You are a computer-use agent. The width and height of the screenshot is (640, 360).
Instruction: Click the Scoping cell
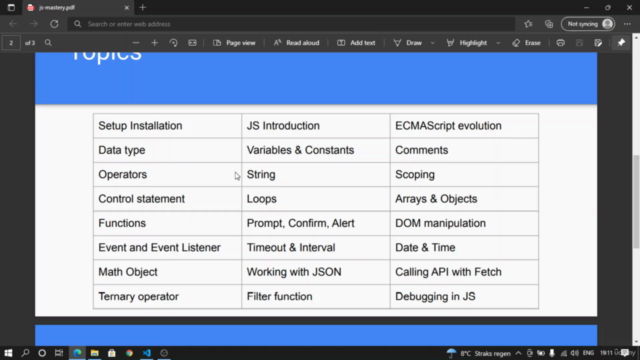[464, 175]
